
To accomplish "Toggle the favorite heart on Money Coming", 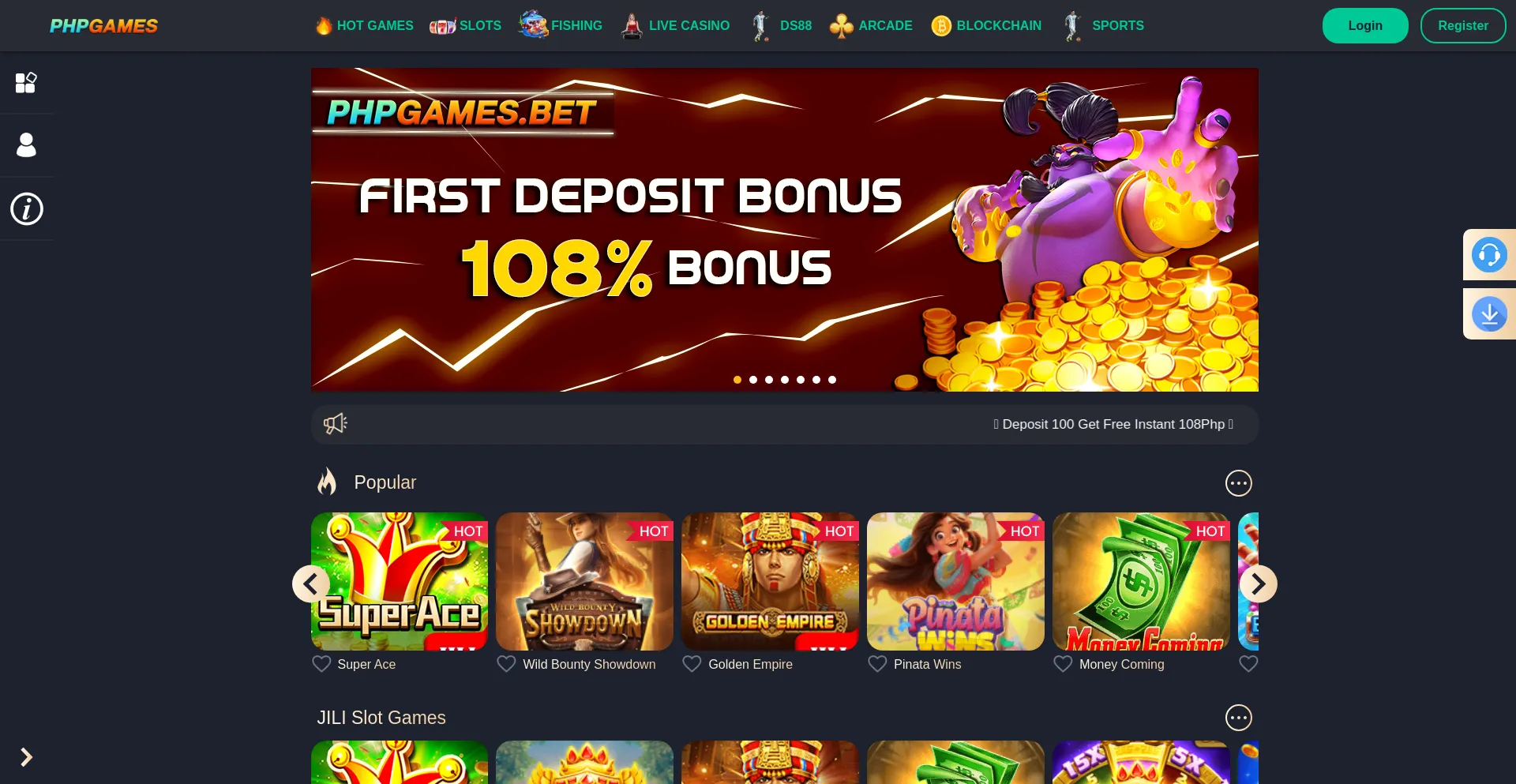I will tap(1063, 664).
